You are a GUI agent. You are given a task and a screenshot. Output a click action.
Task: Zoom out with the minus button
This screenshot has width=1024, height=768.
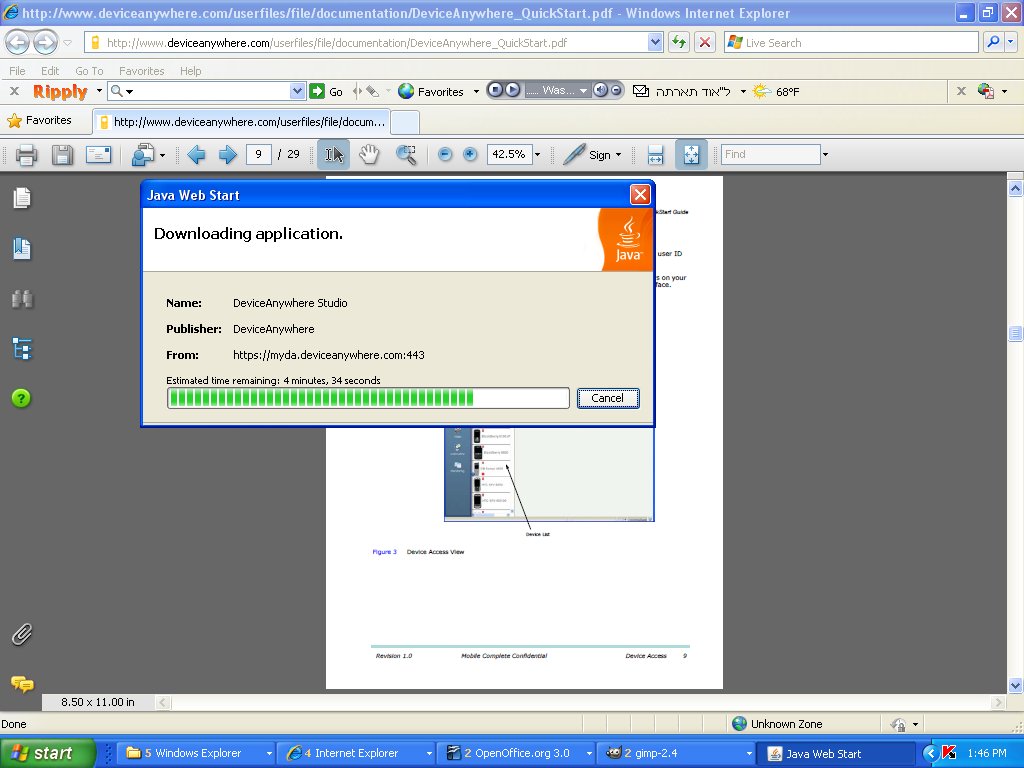tap(445, 155)
